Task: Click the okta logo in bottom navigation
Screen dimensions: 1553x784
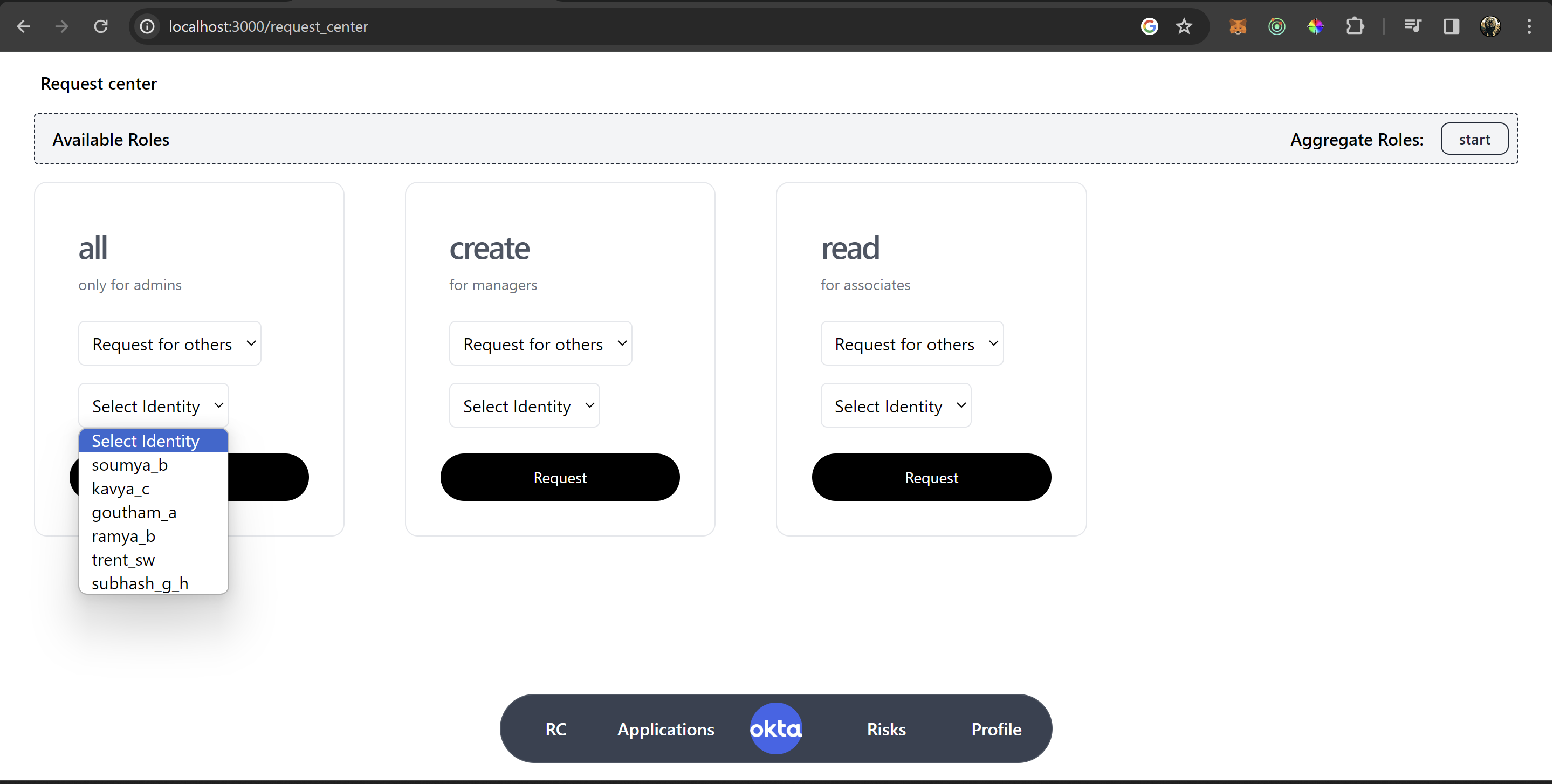Action: pos(775,728)
